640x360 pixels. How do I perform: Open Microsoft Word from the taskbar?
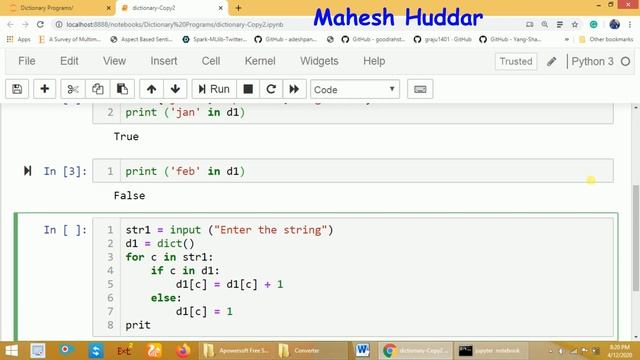coord(362,351)
